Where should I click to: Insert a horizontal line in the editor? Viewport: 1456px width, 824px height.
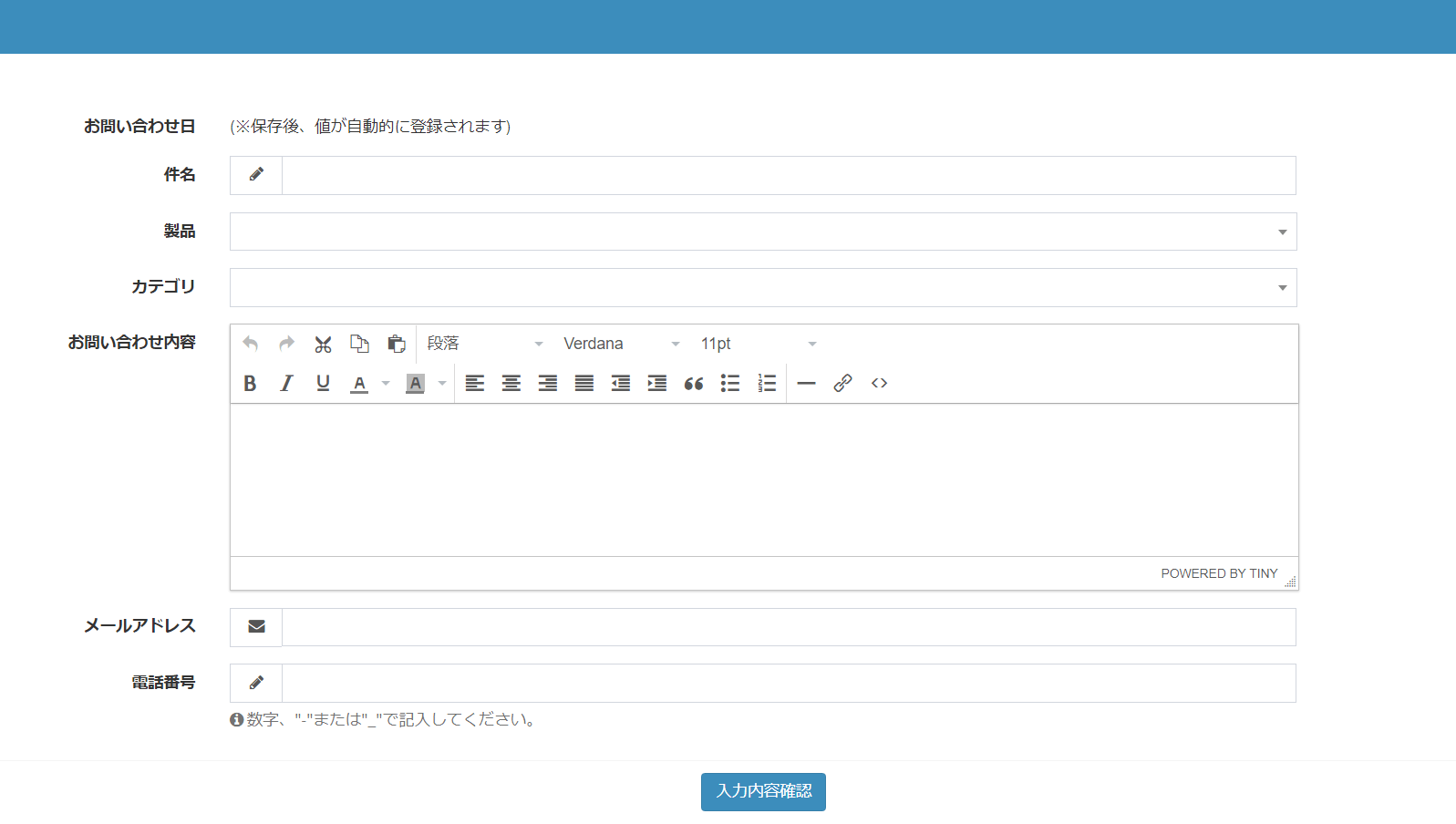coord(806,384)
